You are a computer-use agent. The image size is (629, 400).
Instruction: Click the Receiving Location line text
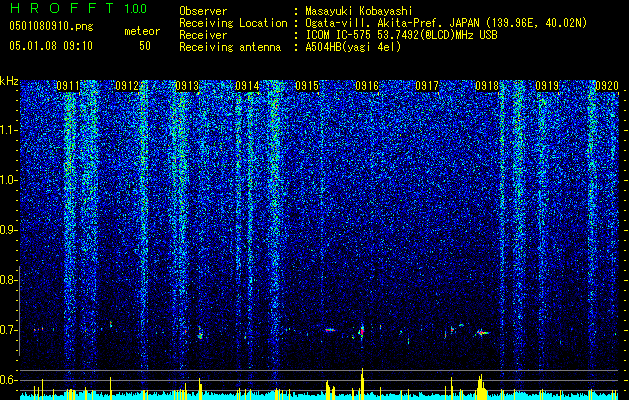pos(446,23)
